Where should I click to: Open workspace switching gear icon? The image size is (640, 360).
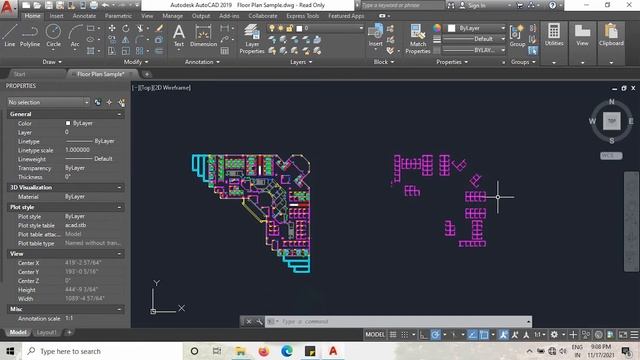click(554, 335)
